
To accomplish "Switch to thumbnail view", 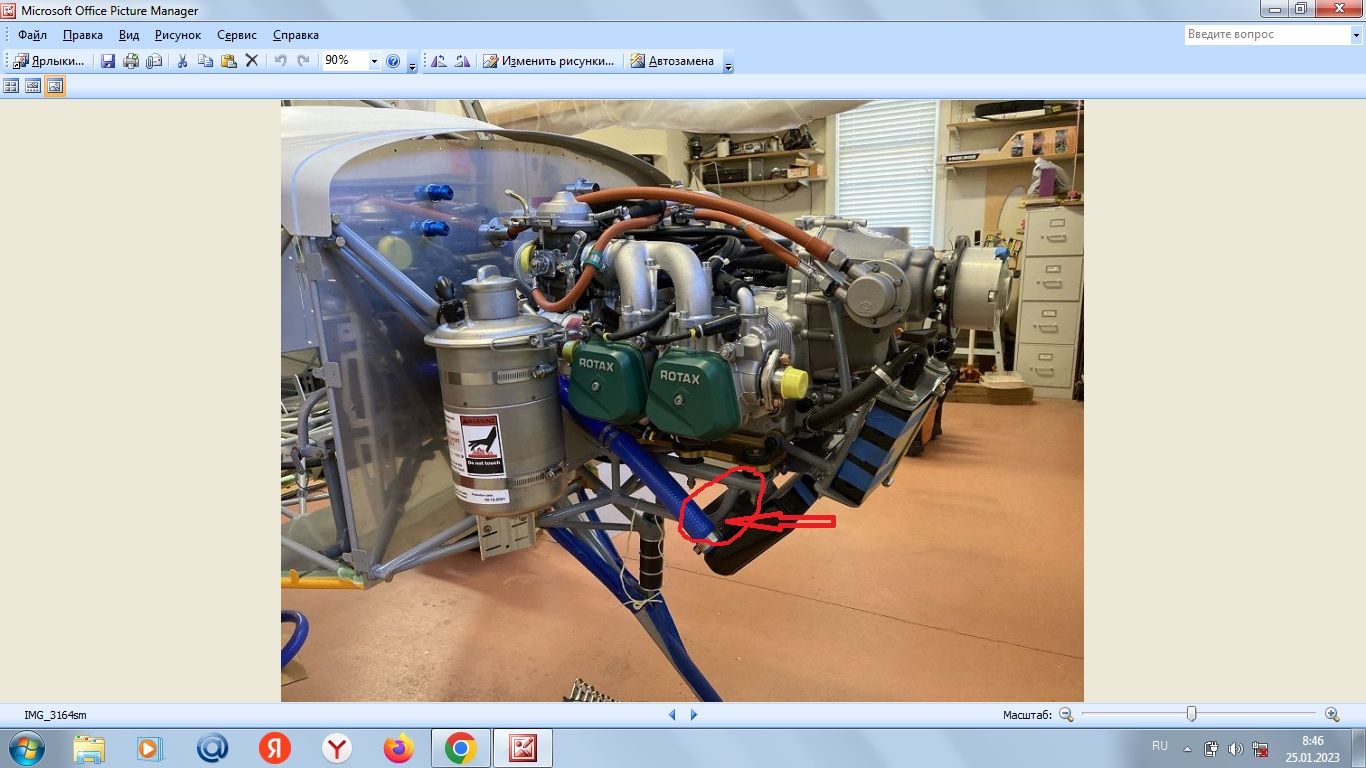I will [x=11, y=86].
